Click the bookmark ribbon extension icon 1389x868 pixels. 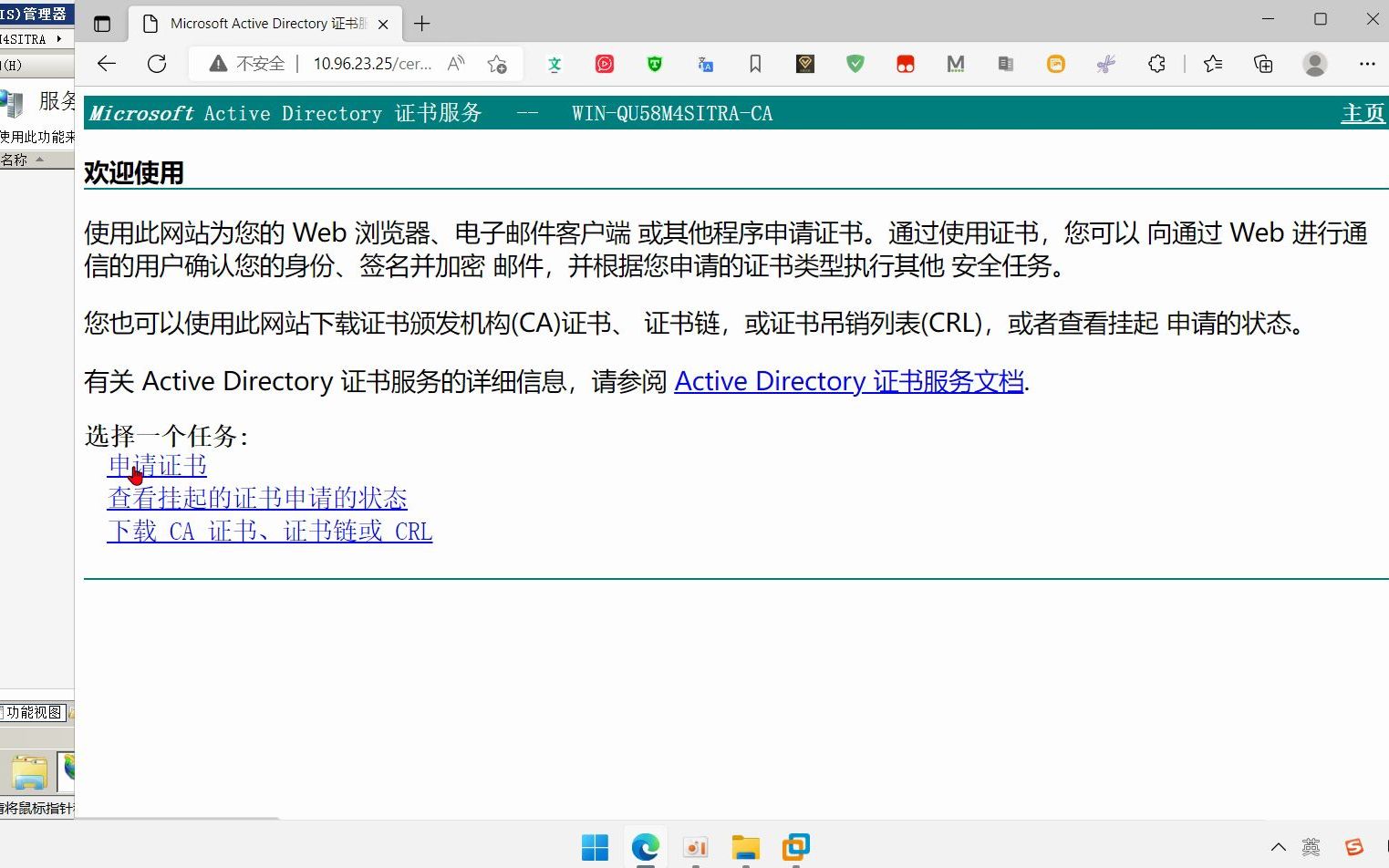point(755,64)
